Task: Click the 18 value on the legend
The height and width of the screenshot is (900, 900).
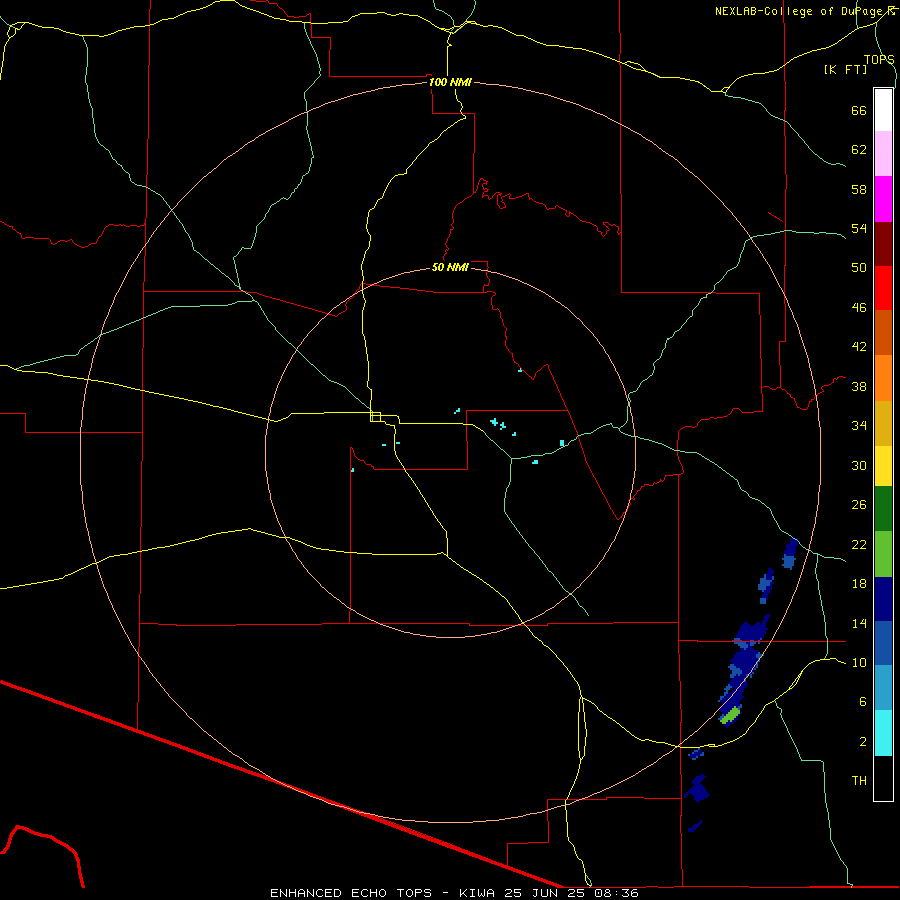Action: (x=859, y=584)
